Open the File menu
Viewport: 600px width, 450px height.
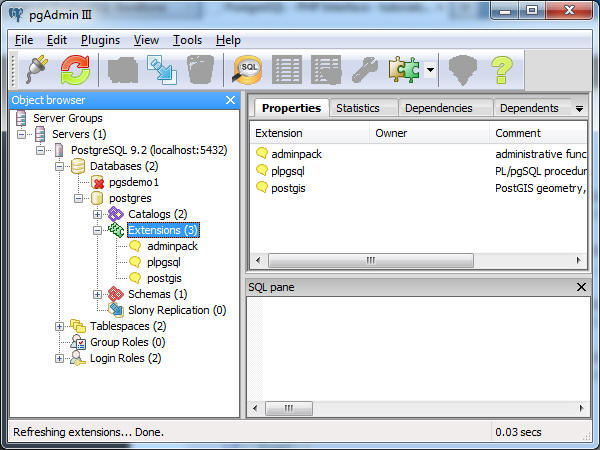tap(24, 40)
